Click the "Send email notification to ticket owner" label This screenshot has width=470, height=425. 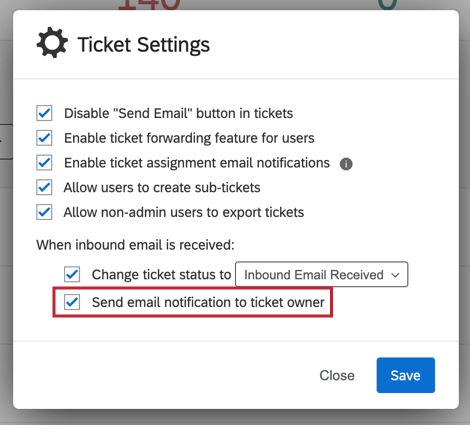[208, 302]
